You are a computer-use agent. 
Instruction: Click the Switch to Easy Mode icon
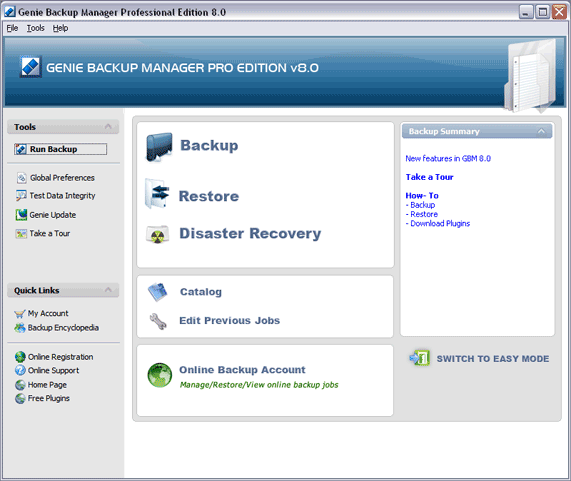click(x=420, y=358)
